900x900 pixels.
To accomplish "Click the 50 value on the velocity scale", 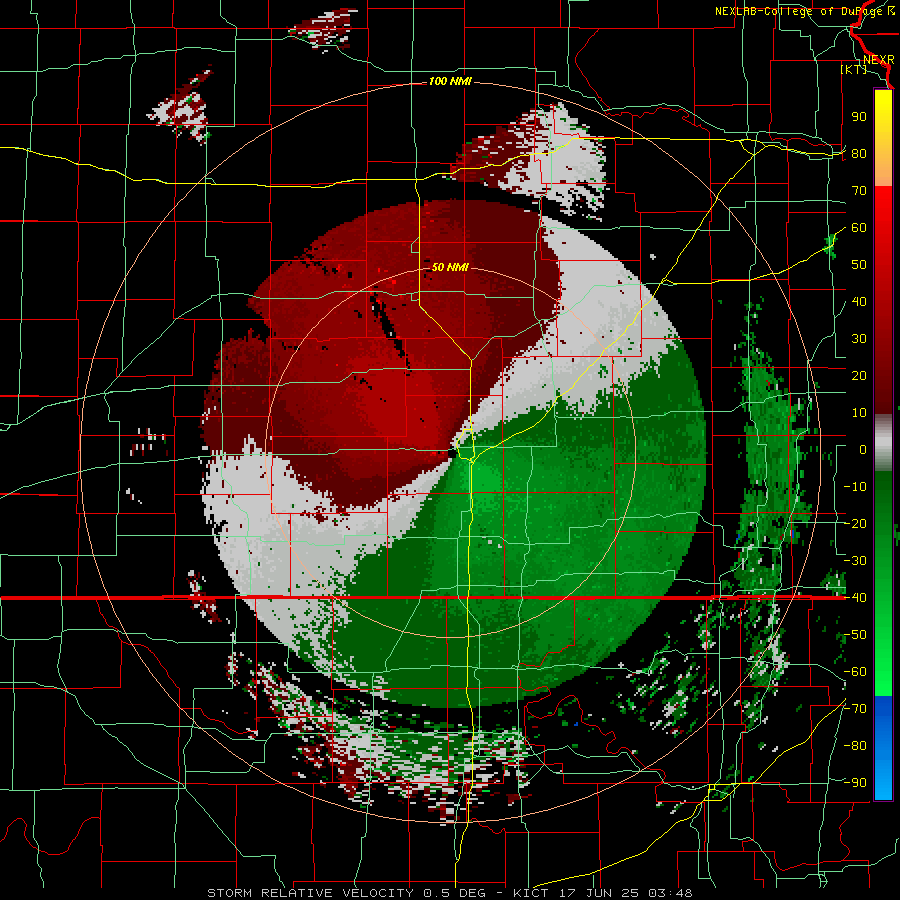I will 859,265.
